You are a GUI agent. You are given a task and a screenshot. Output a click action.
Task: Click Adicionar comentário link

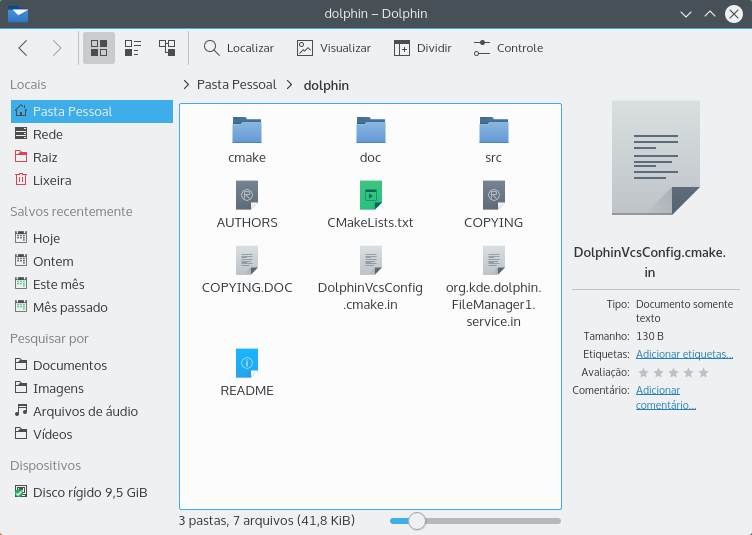[665, 397]
